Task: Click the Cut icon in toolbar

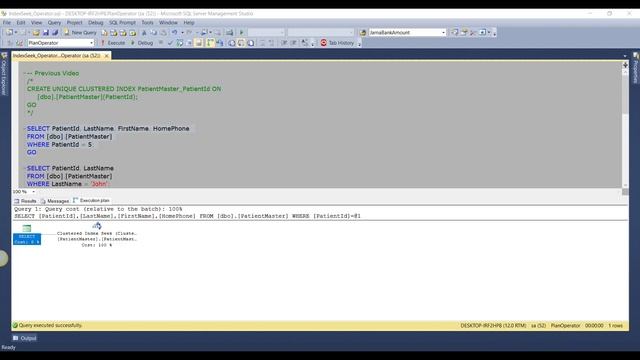Action: [x=144, y=33]
